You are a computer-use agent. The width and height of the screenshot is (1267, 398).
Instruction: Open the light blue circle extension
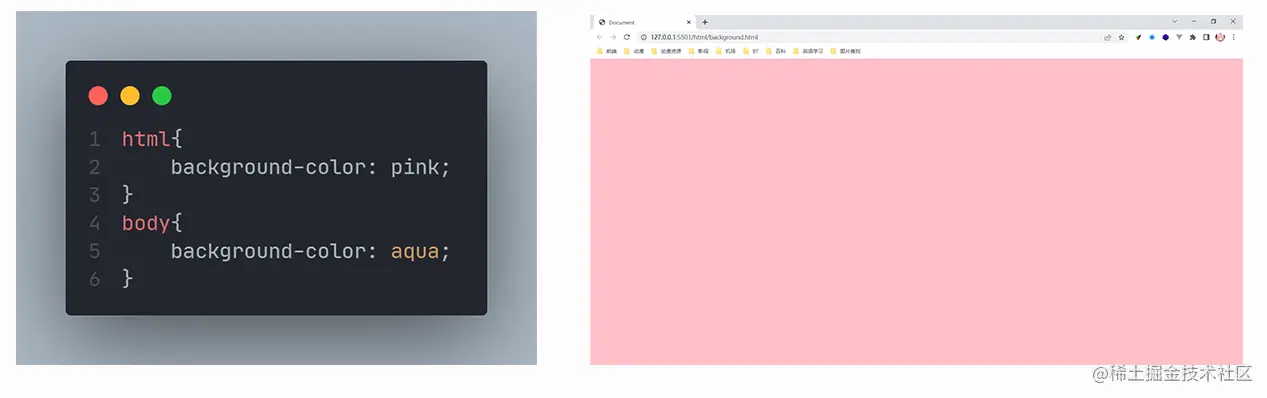click(x=1152, y=37)
